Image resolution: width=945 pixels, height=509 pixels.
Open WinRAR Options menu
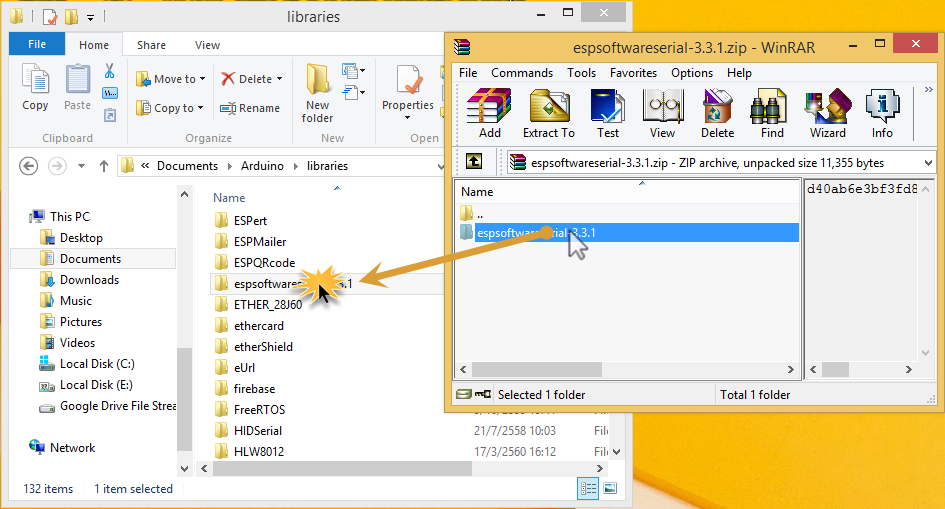tap(692, 73)
